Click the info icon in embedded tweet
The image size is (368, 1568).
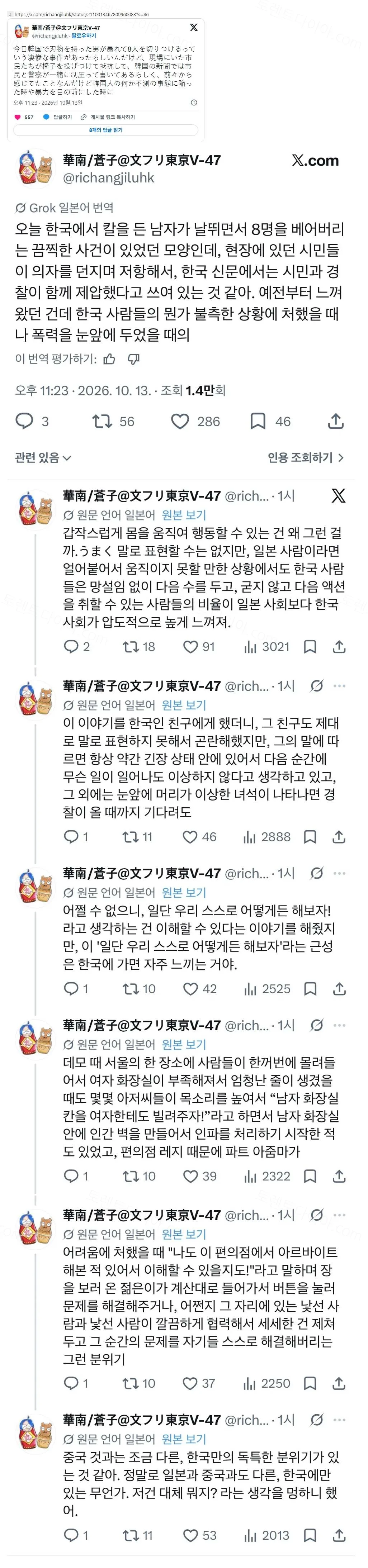point(194,103)
